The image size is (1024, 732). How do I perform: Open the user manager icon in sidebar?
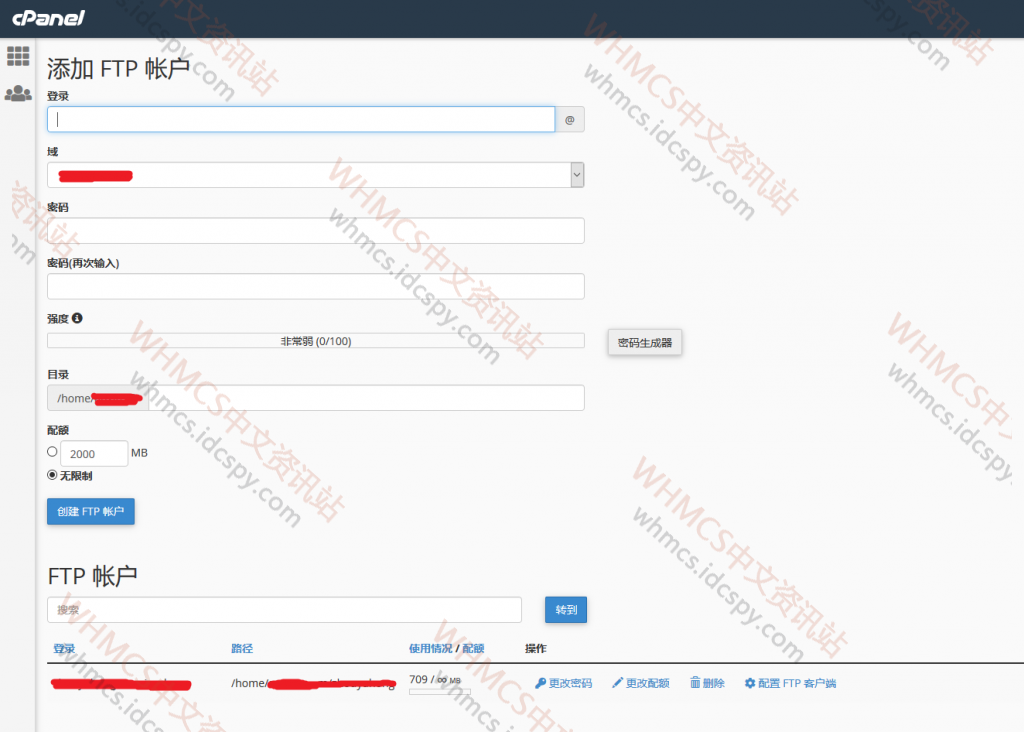click(x=18, y=93)
